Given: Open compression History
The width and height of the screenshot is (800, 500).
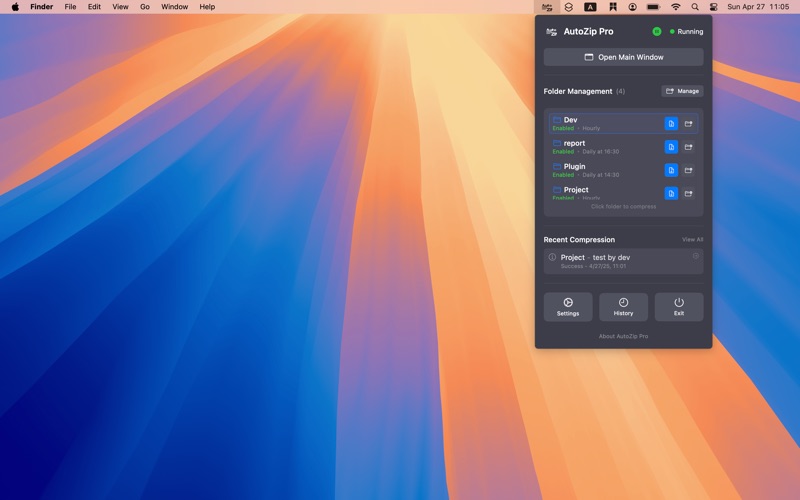Looking at the screenshot, I should pyautogui.click(x=623, y=307).
